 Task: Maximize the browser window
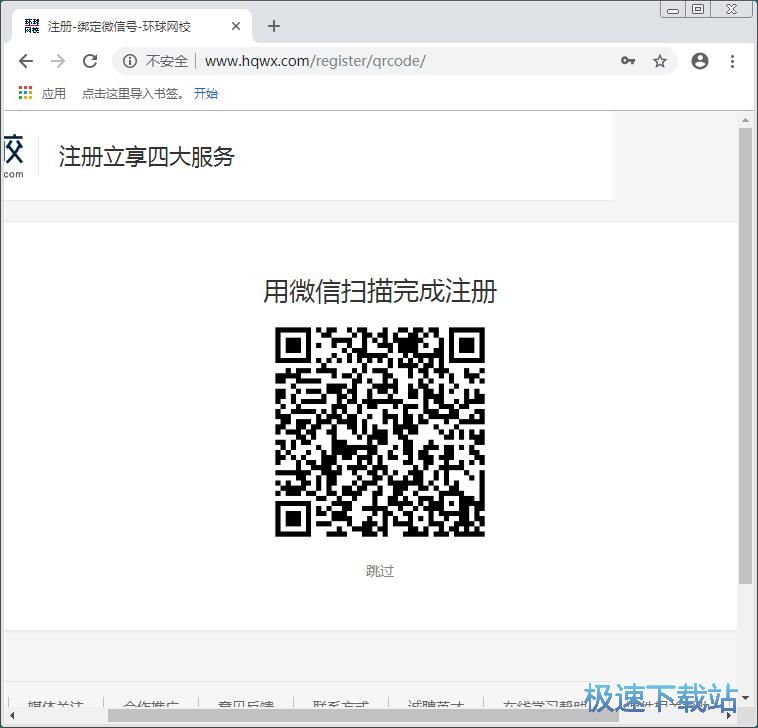point(698,9)
